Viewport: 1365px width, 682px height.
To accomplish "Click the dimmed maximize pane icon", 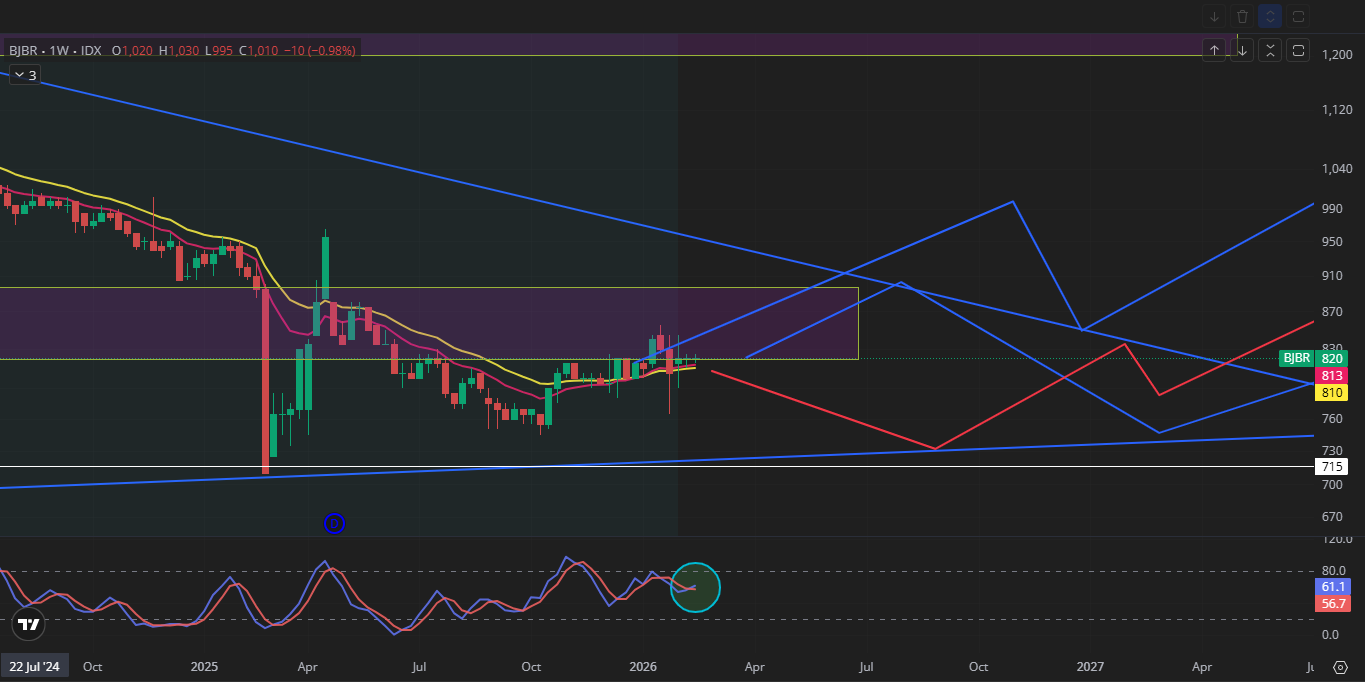I will pos(1298,16).
